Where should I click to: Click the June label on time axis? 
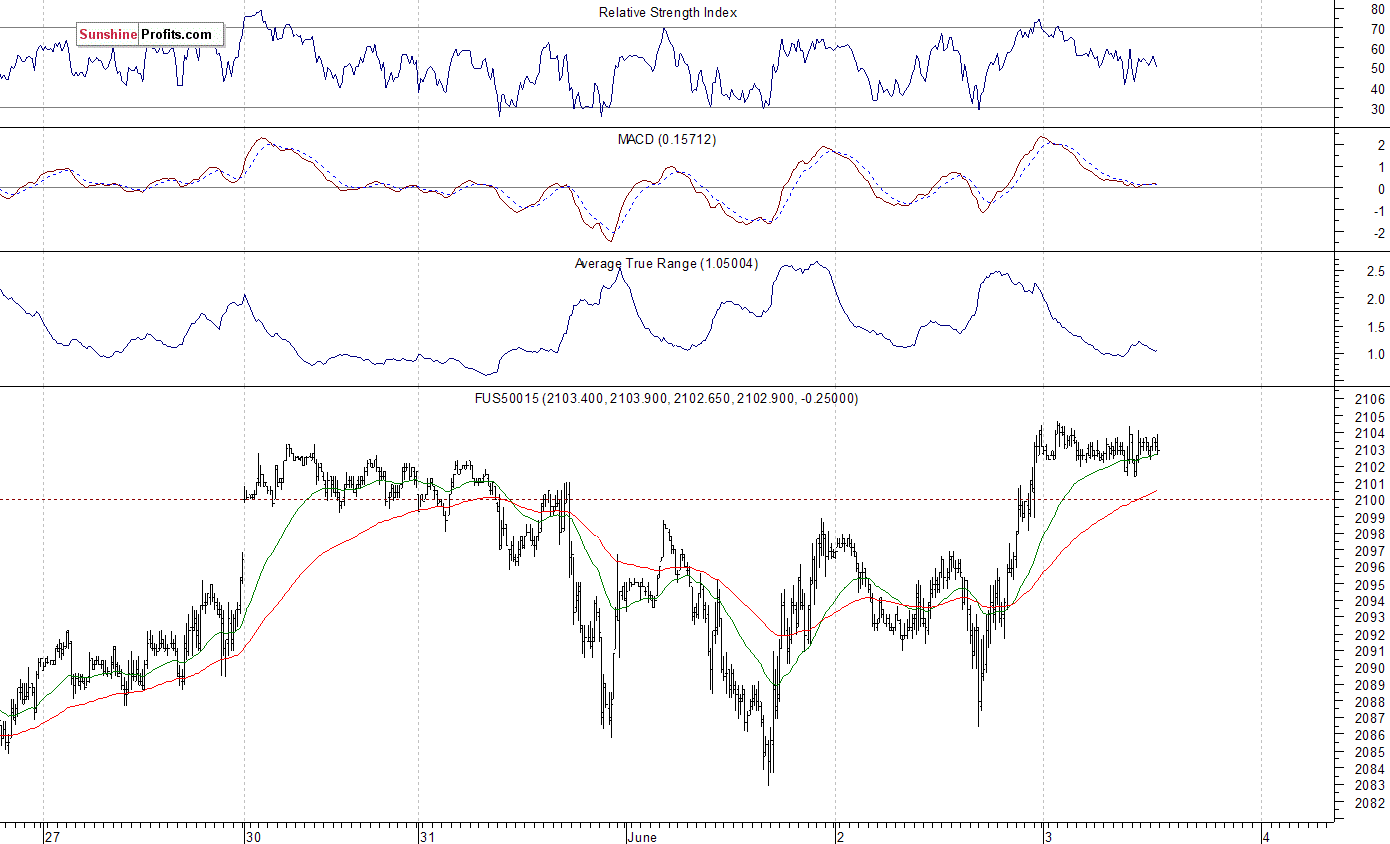[x=642, y=837]
